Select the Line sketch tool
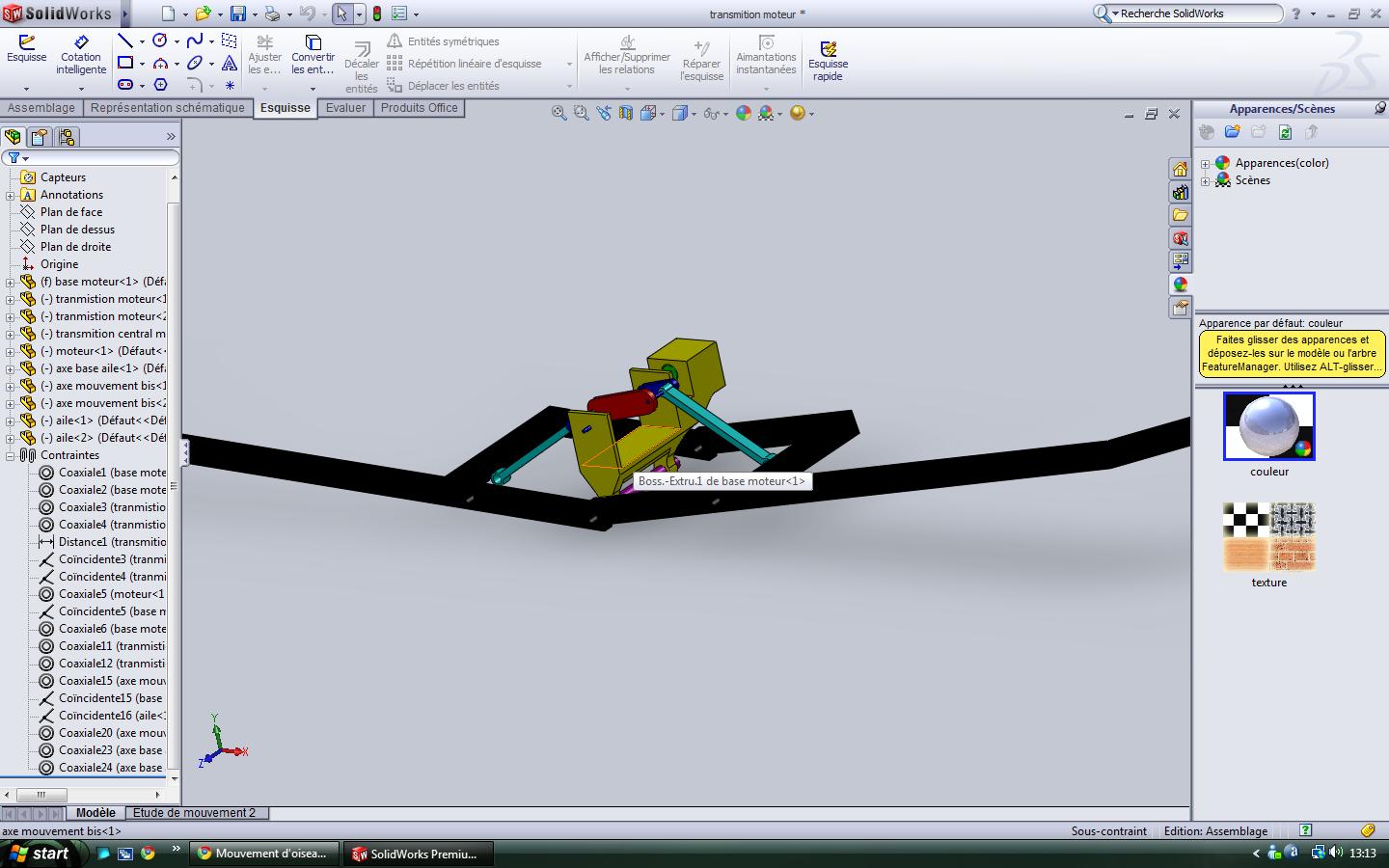 click(x=125, y=41)
